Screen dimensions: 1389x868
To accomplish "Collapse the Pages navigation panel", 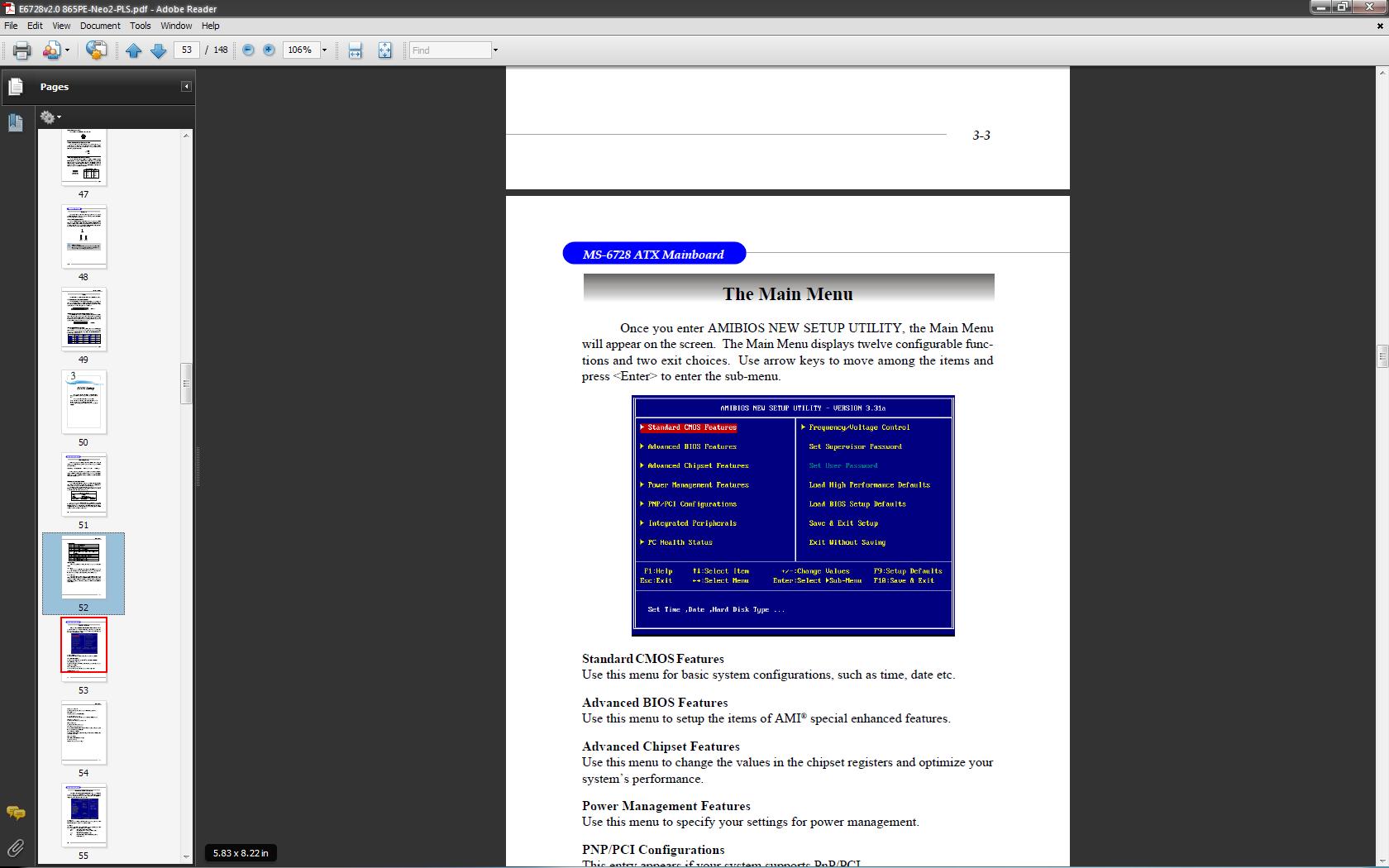I will [x=187, y=87].
